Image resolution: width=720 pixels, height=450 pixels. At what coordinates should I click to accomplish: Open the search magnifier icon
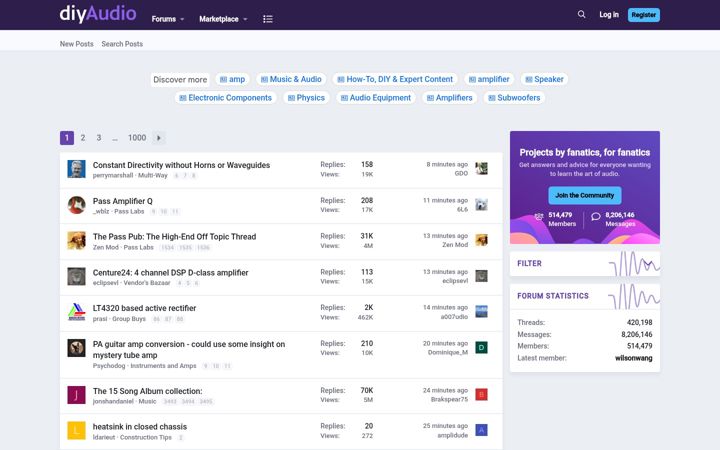click(x=581, y=15)
